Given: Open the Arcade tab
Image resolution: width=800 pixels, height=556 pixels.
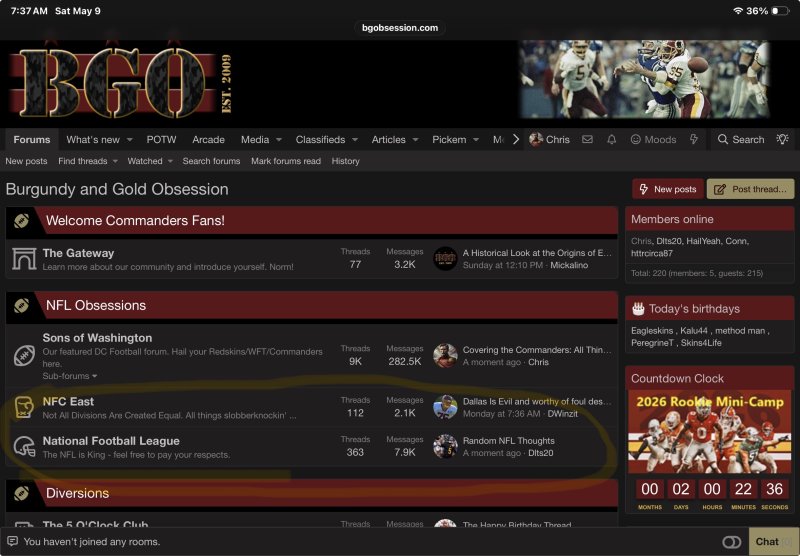Looking at the screenshot, I should [x=208, y=140].
